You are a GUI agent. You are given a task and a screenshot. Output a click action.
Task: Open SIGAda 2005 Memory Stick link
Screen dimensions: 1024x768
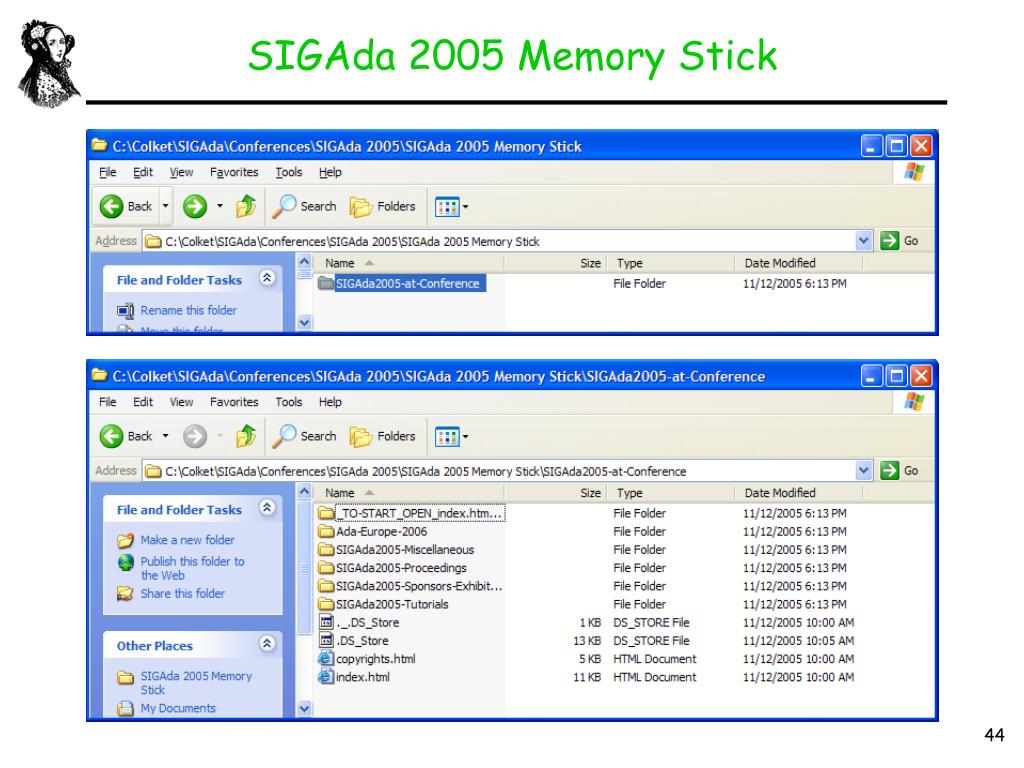[x=196, y=683]
